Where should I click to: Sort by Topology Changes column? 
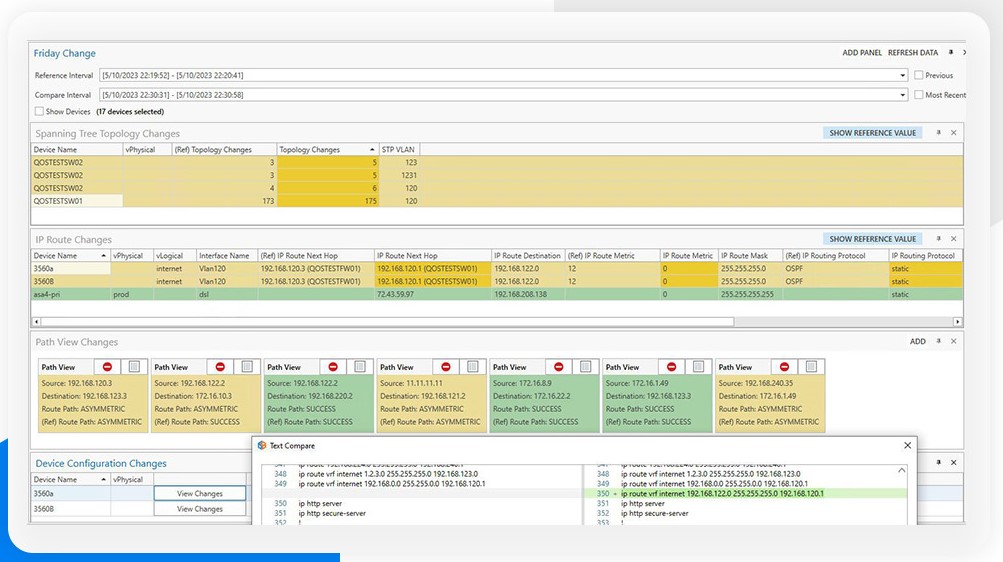[x=327, y=150]
